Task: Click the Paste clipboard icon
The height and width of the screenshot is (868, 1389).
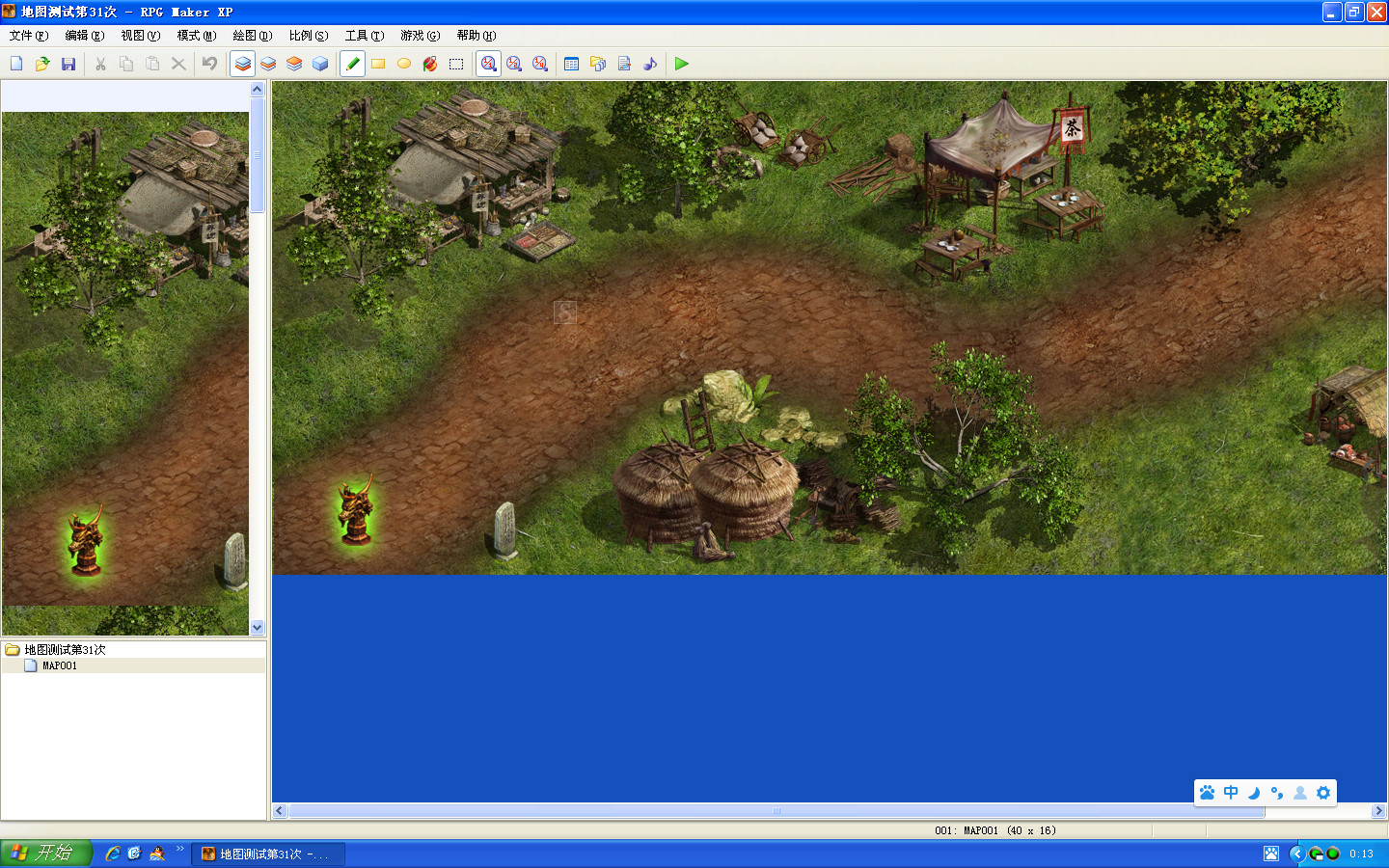Action: point(152,64)
